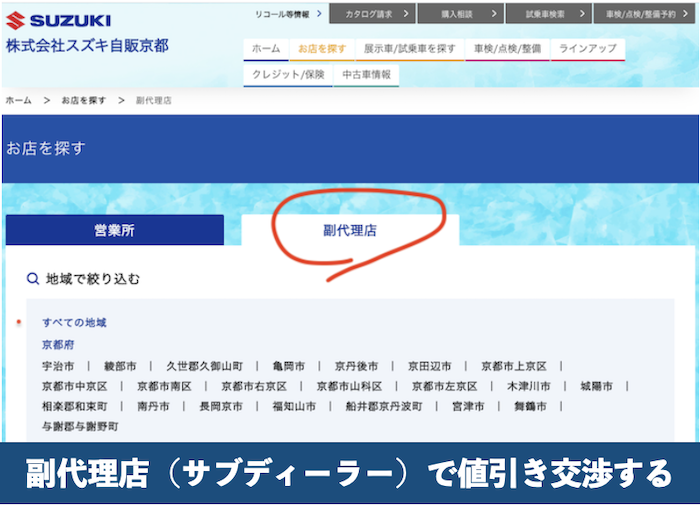700x506 pixels.
Task: Filter by 京都市右京区
Action: [x=254, y=386]
